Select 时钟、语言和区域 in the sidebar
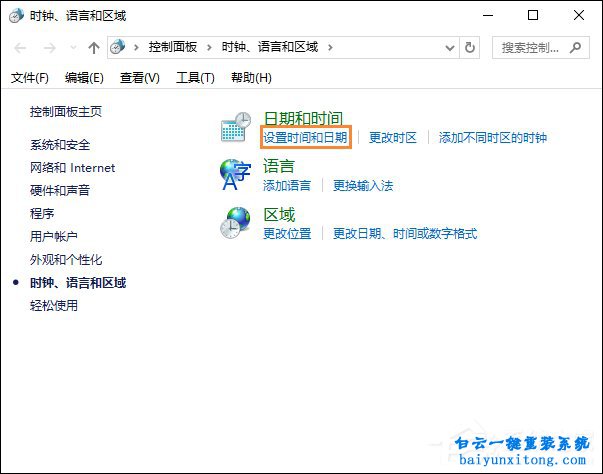 click(x=78, y=283)
